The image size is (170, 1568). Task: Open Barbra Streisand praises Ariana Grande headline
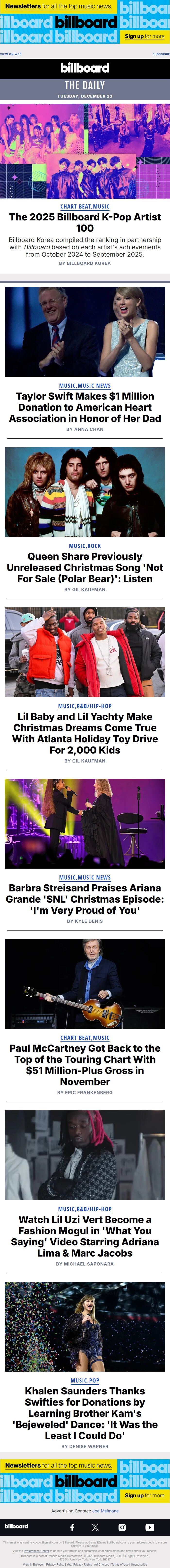click(x=85, y=899)
